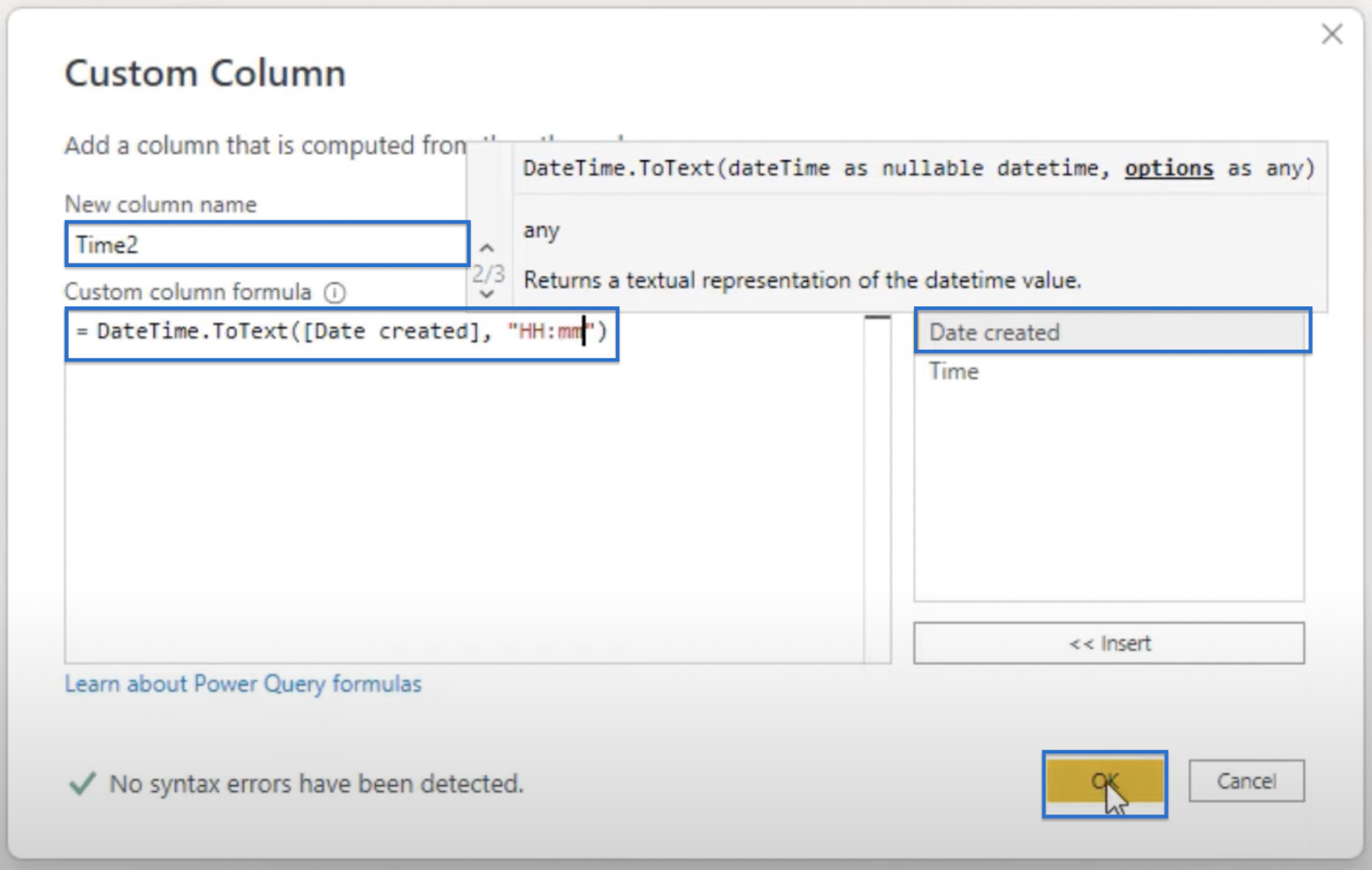1372x870 pixels.
Task: Show next function signature with down arrow
Action: [487, 294]
